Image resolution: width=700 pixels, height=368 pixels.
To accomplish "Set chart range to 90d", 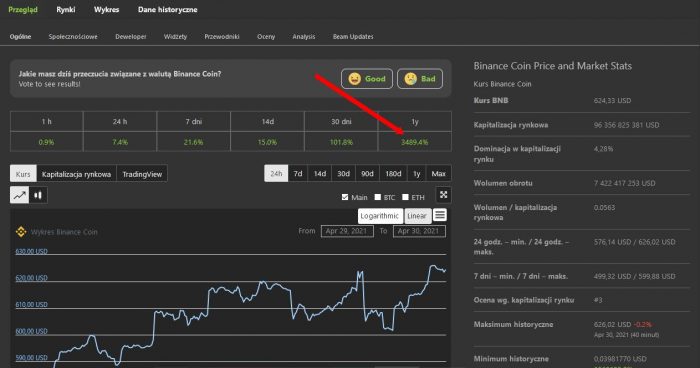I will (x=367, y=173).
